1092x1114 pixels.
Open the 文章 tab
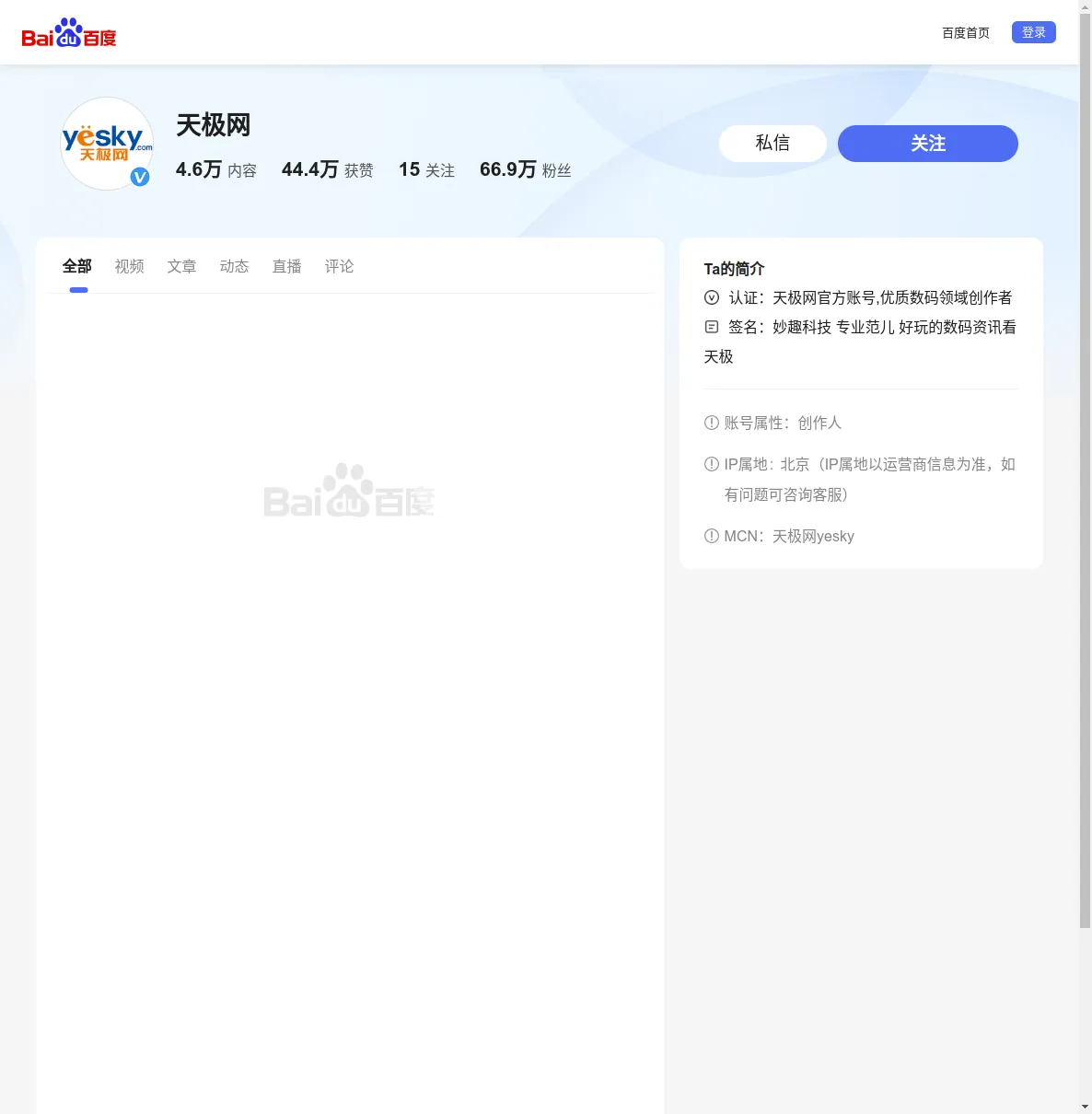tap(182, 266)
